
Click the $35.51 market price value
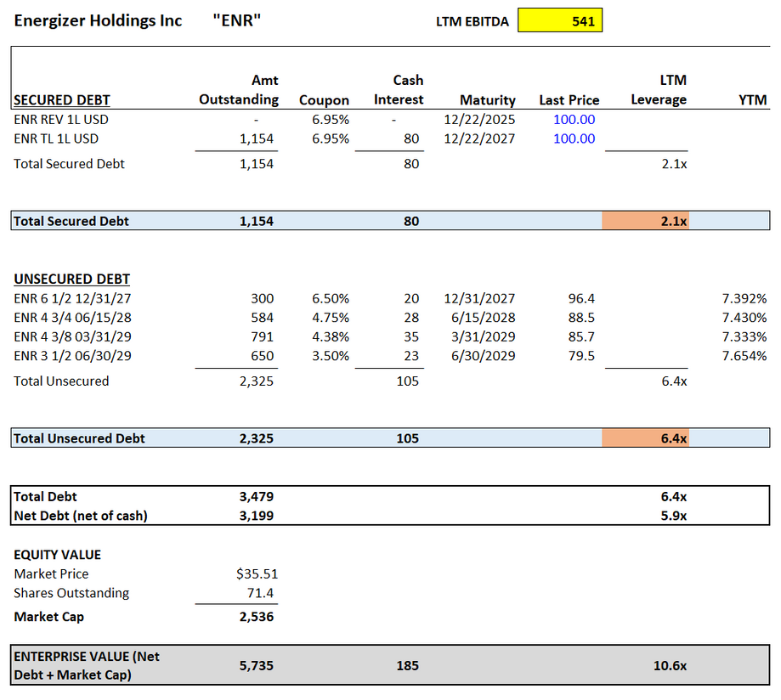[257, 574]
